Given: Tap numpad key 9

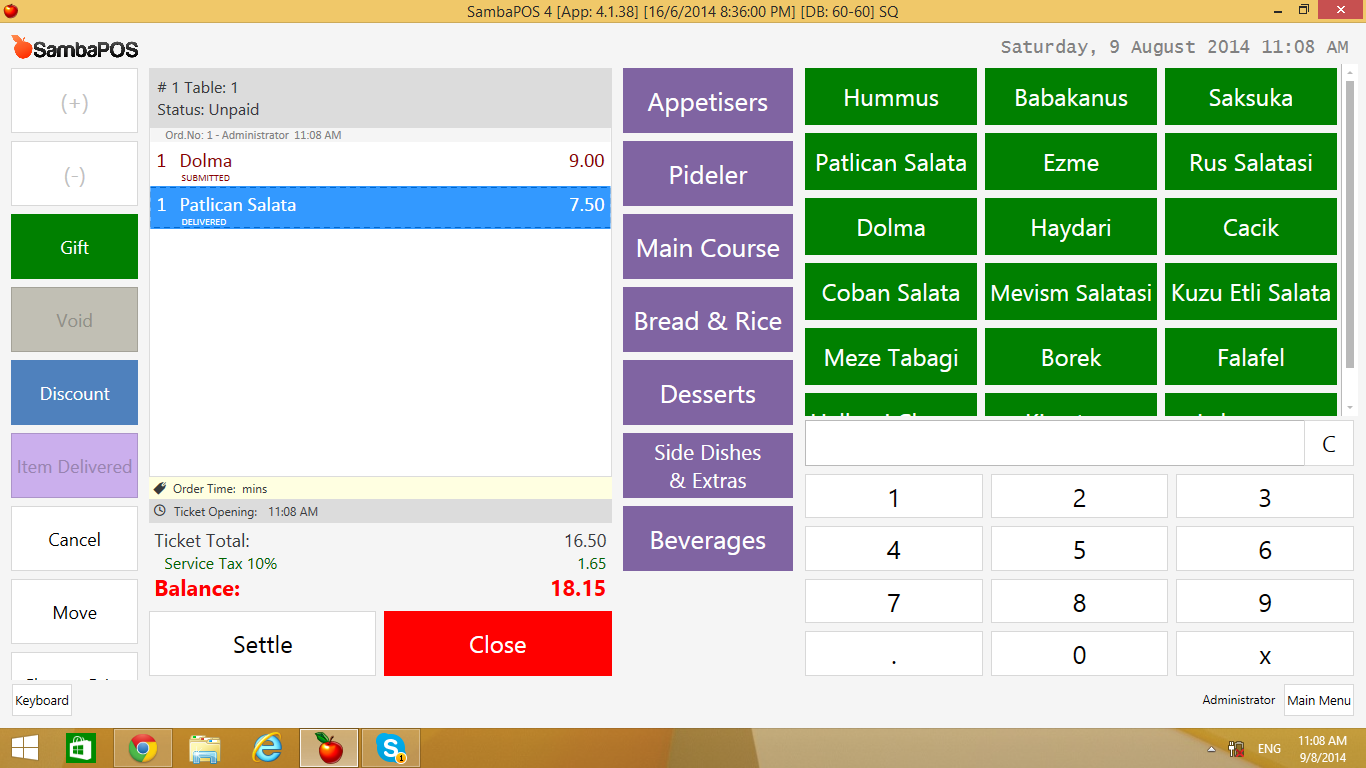Looking at the screenshot, I should pos(1265,602).
